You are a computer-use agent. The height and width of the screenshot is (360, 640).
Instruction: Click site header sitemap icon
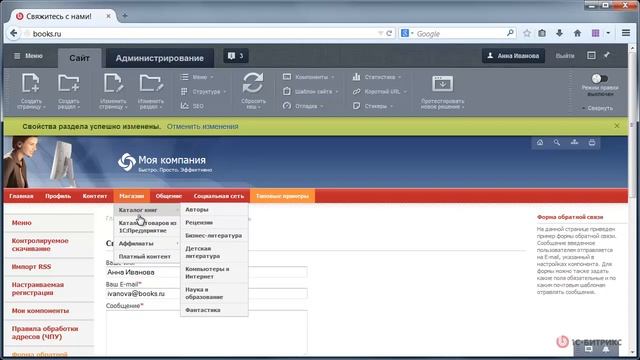574,142
